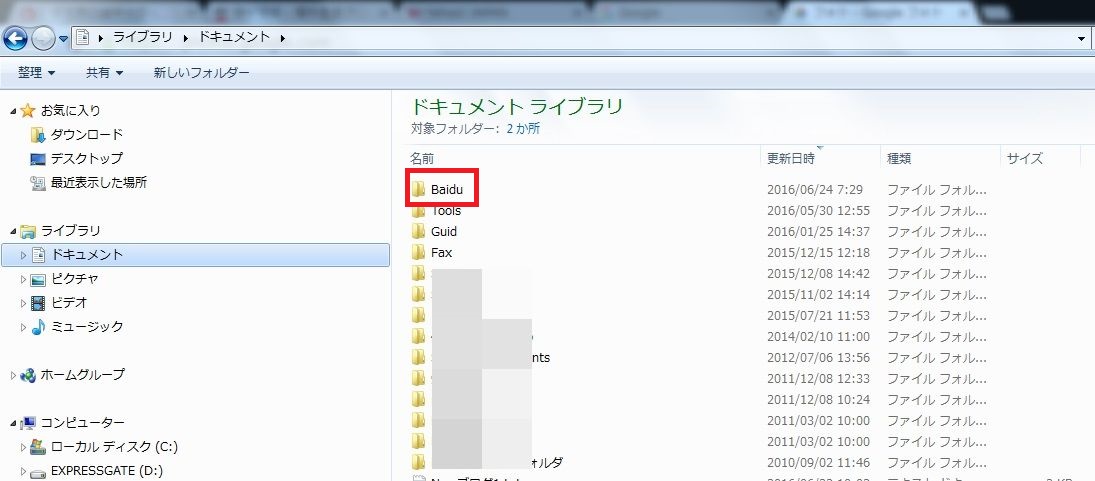Expand the ピクチャ library node
Image resolution: width=1095 pixels, height=481 pixels.
pyautogui.click(x=23, y=279)
